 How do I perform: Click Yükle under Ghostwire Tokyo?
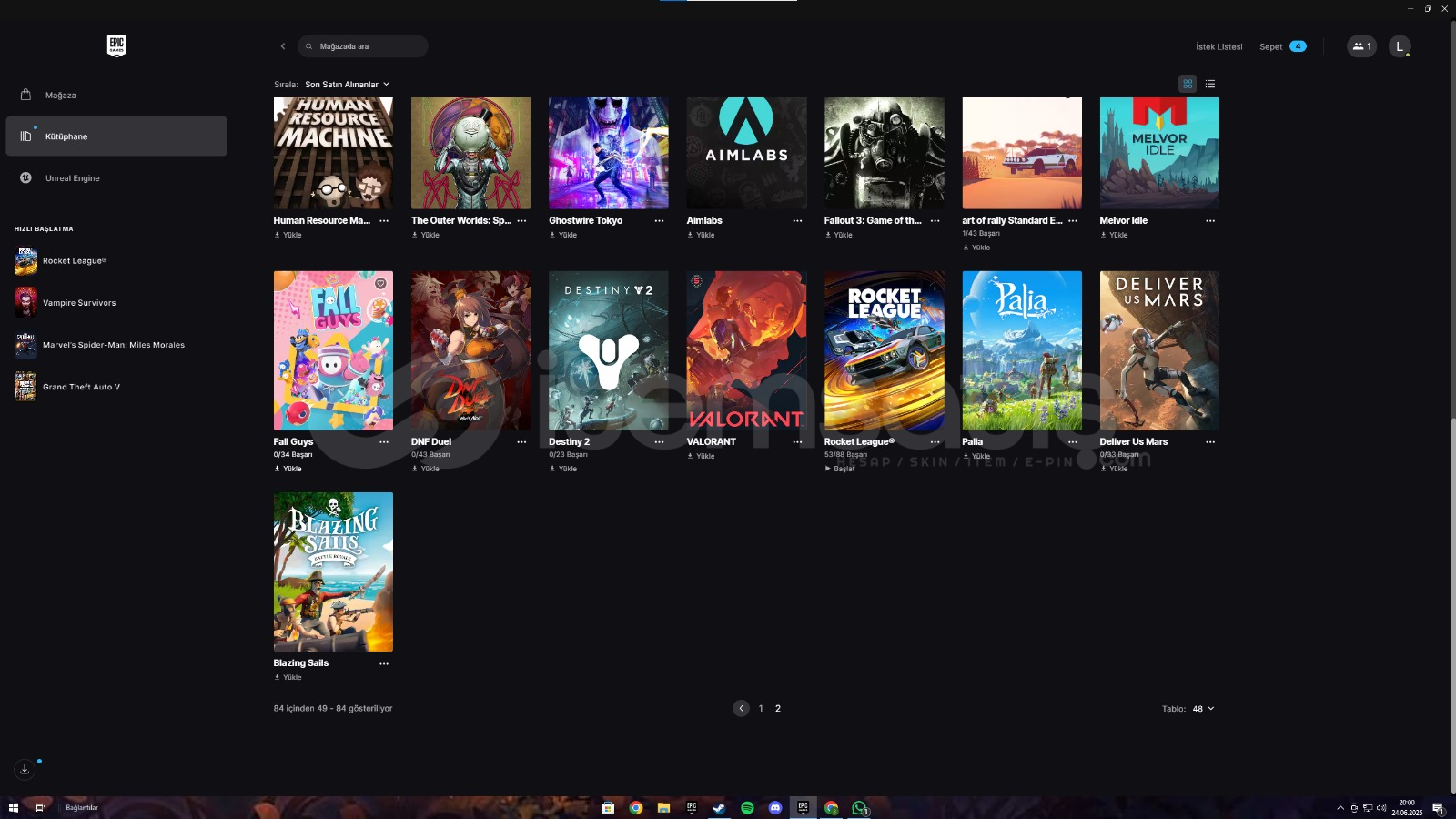[x=563, y=235]
